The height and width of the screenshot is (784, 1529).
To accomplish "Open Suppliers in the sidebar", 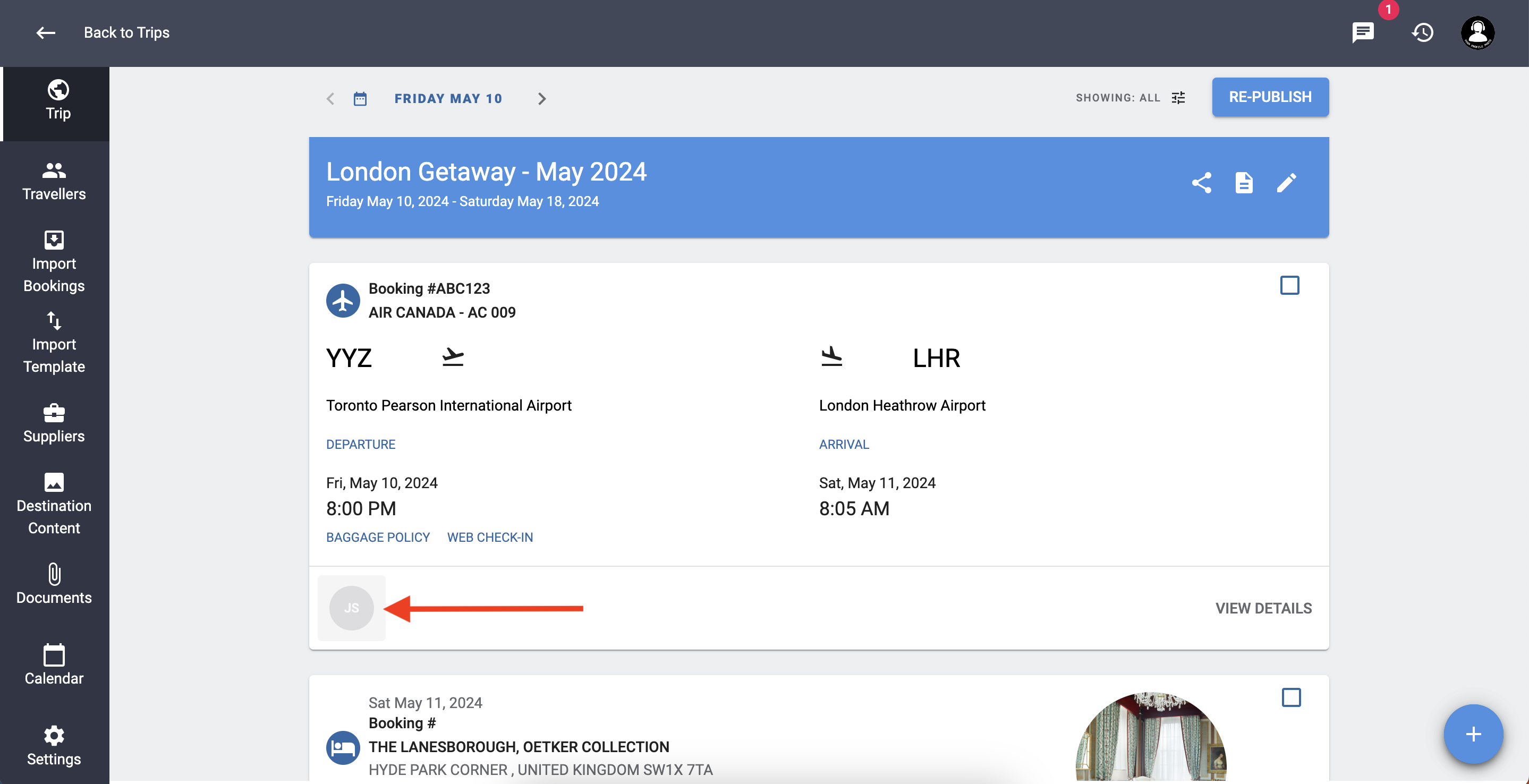I will coord(54,424).
